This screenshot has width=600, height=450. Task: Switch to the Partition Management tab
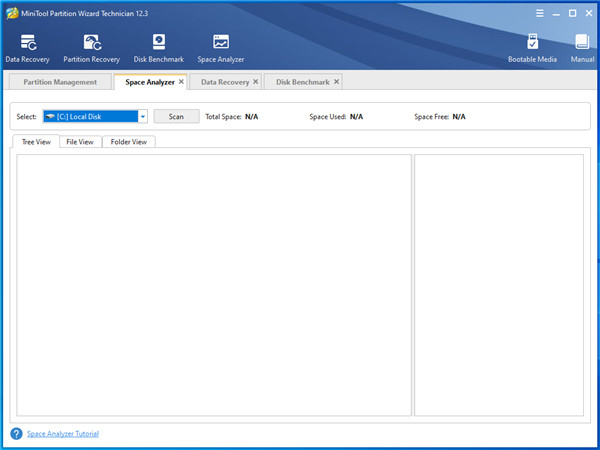[60, 82]
